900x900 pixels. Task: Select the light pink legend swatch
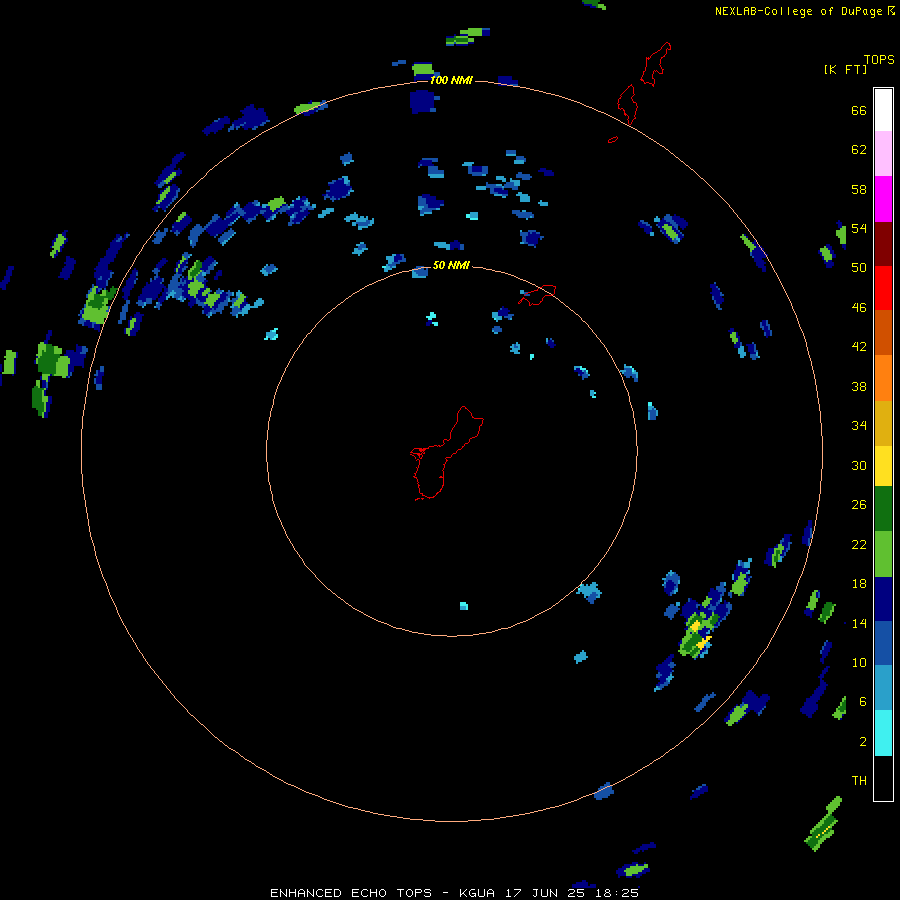[883, 154]
